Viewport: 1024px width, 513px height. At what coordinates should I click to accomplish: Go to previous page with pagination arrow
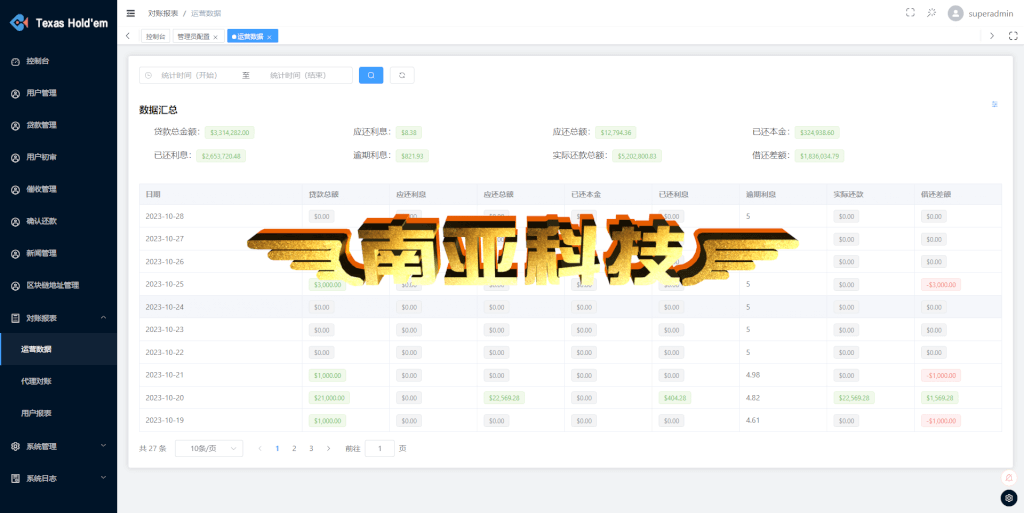coord(261,448)
